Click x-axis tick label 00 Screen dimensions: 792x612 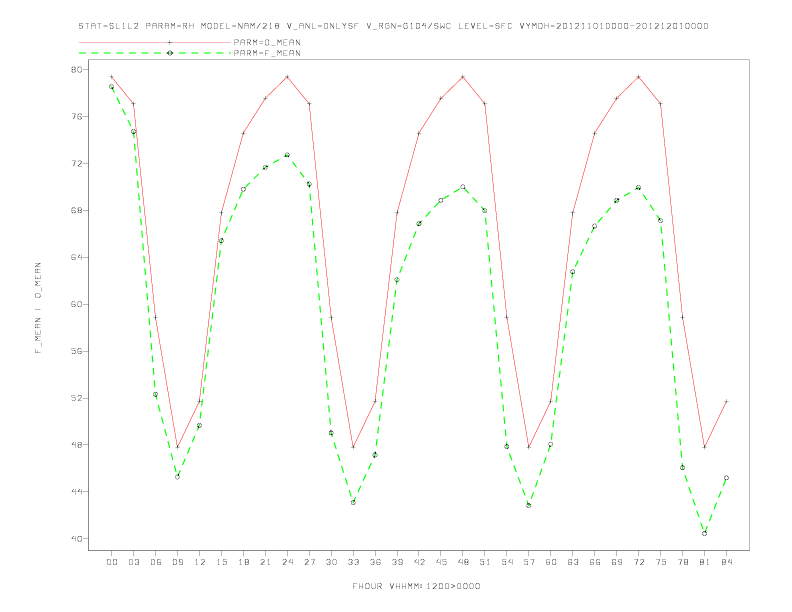pos(112,562)
